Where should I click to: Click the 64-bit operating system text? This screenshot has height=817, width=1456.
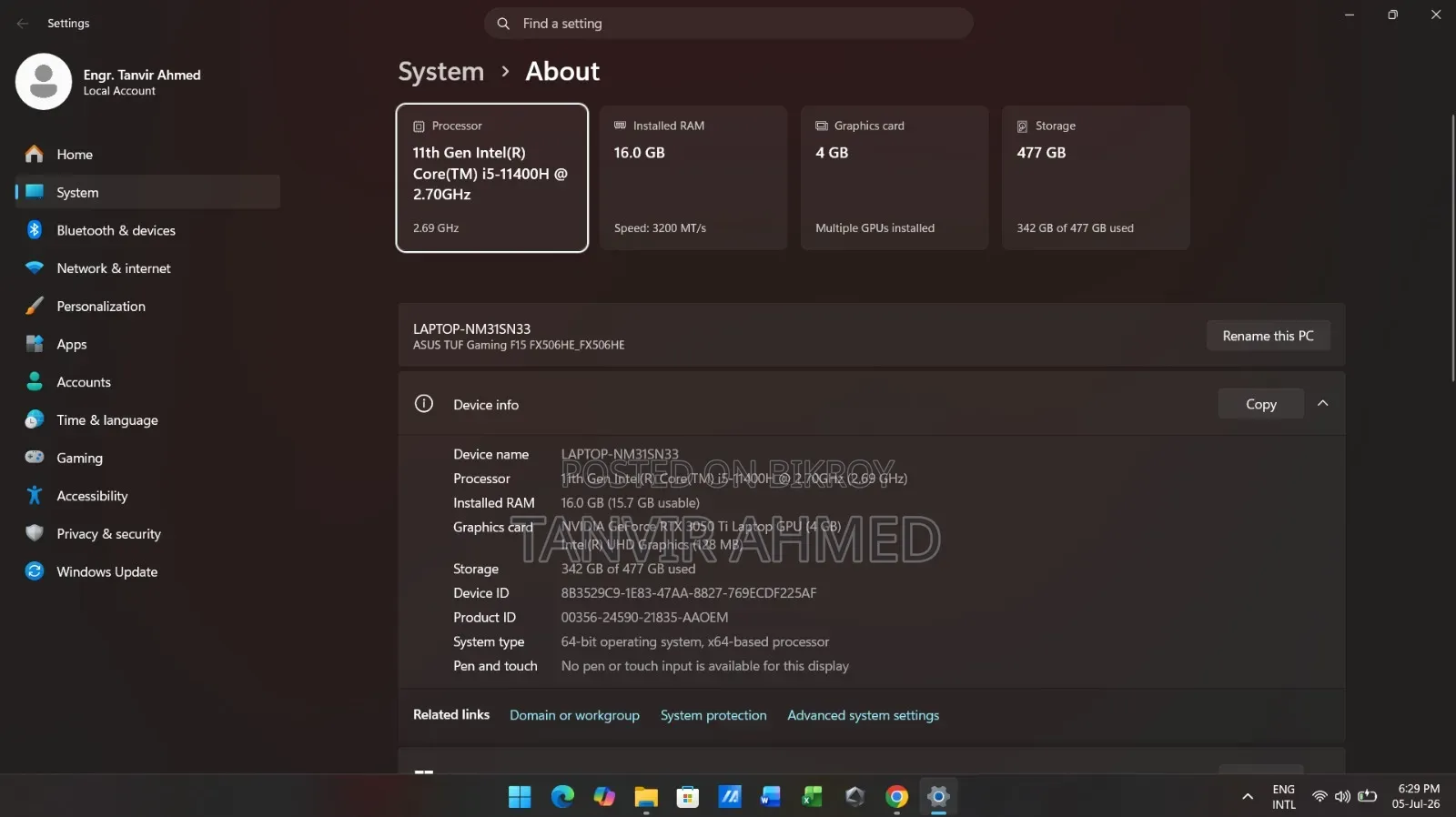click(695, 641)
